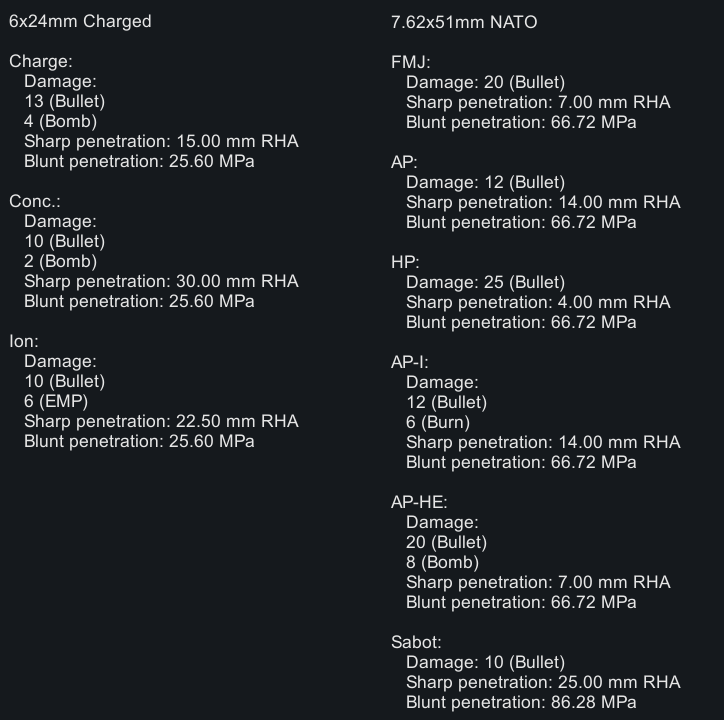Click the 6 (EMP) damage line
Viewport: 724px width, 720px height.
pos(56,401)
